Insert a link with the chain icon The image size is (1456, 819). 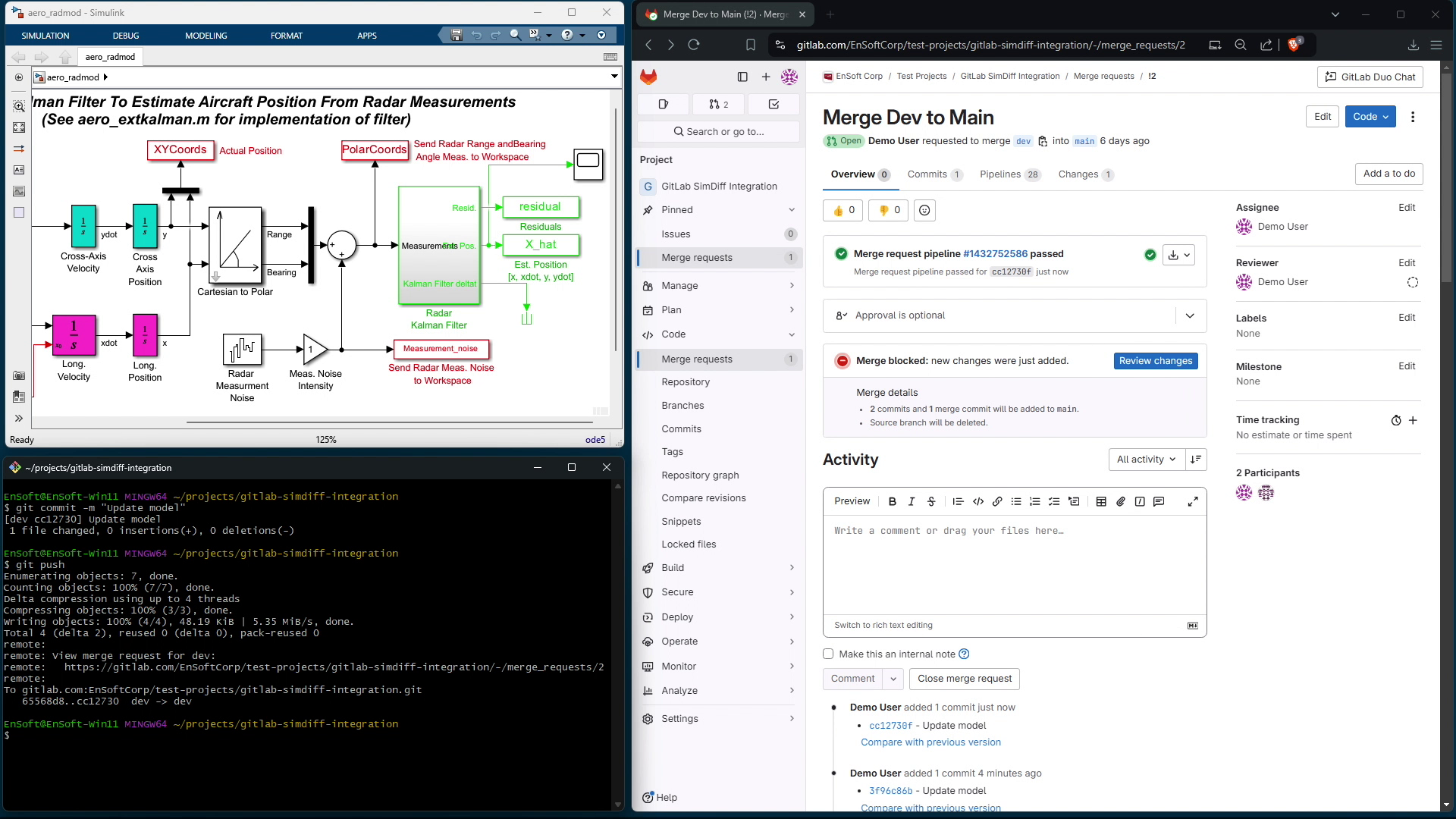coord(997,501)
